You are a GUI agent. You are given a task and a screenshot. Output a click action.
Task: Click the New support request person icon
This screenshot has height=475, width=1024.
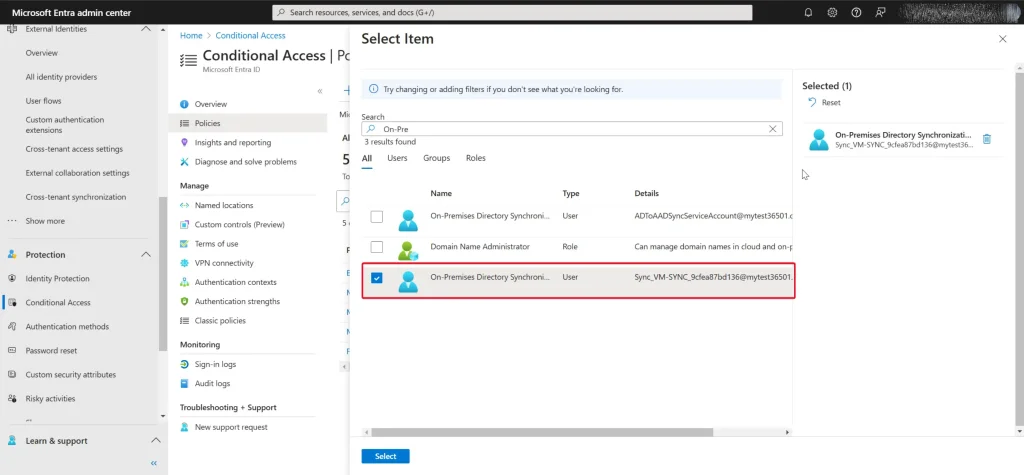tap(184, 427)
